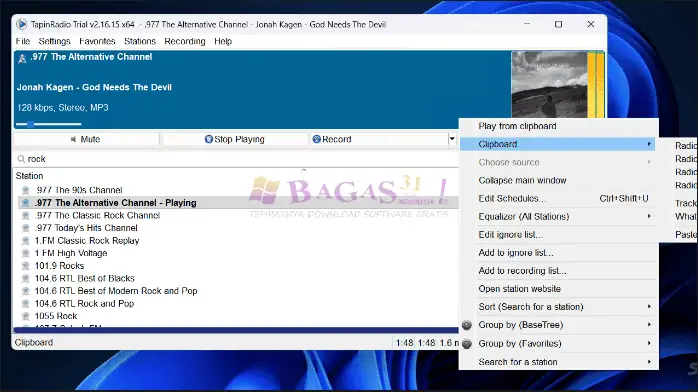
Task: Click station icon of 104.6 RTL Best of Modern Rock and Pop
Action: coord(26,291)
